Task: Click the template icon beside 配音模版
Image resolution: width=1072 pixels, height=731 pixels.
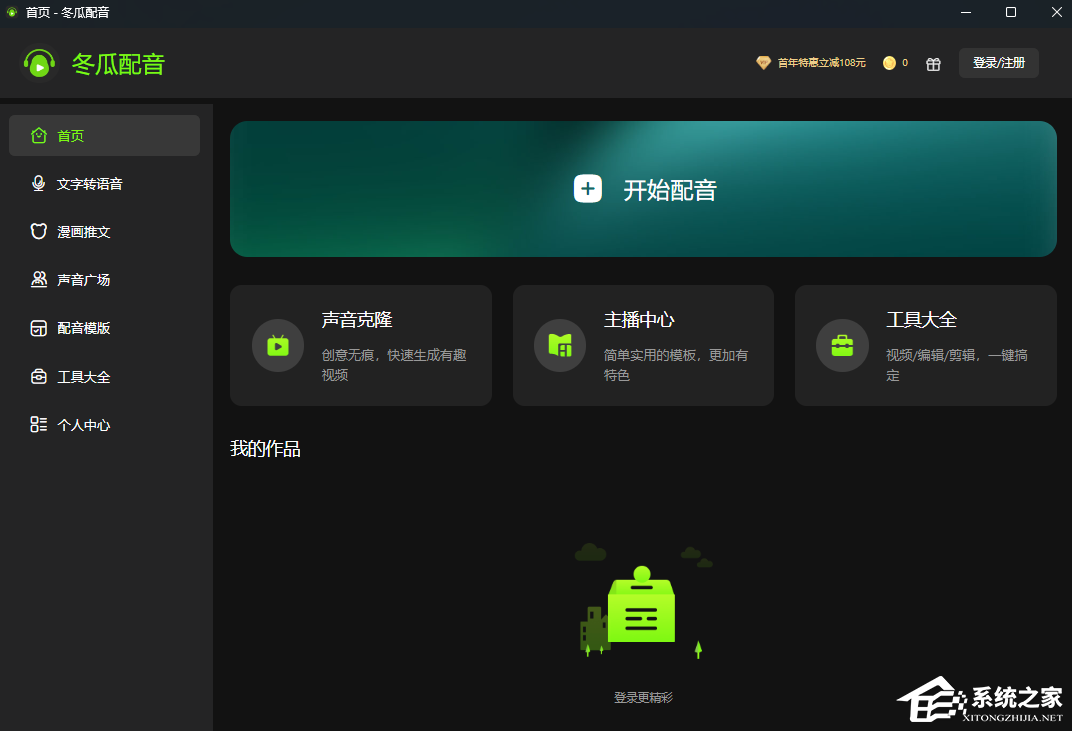Action: click(x=39, y=328)
